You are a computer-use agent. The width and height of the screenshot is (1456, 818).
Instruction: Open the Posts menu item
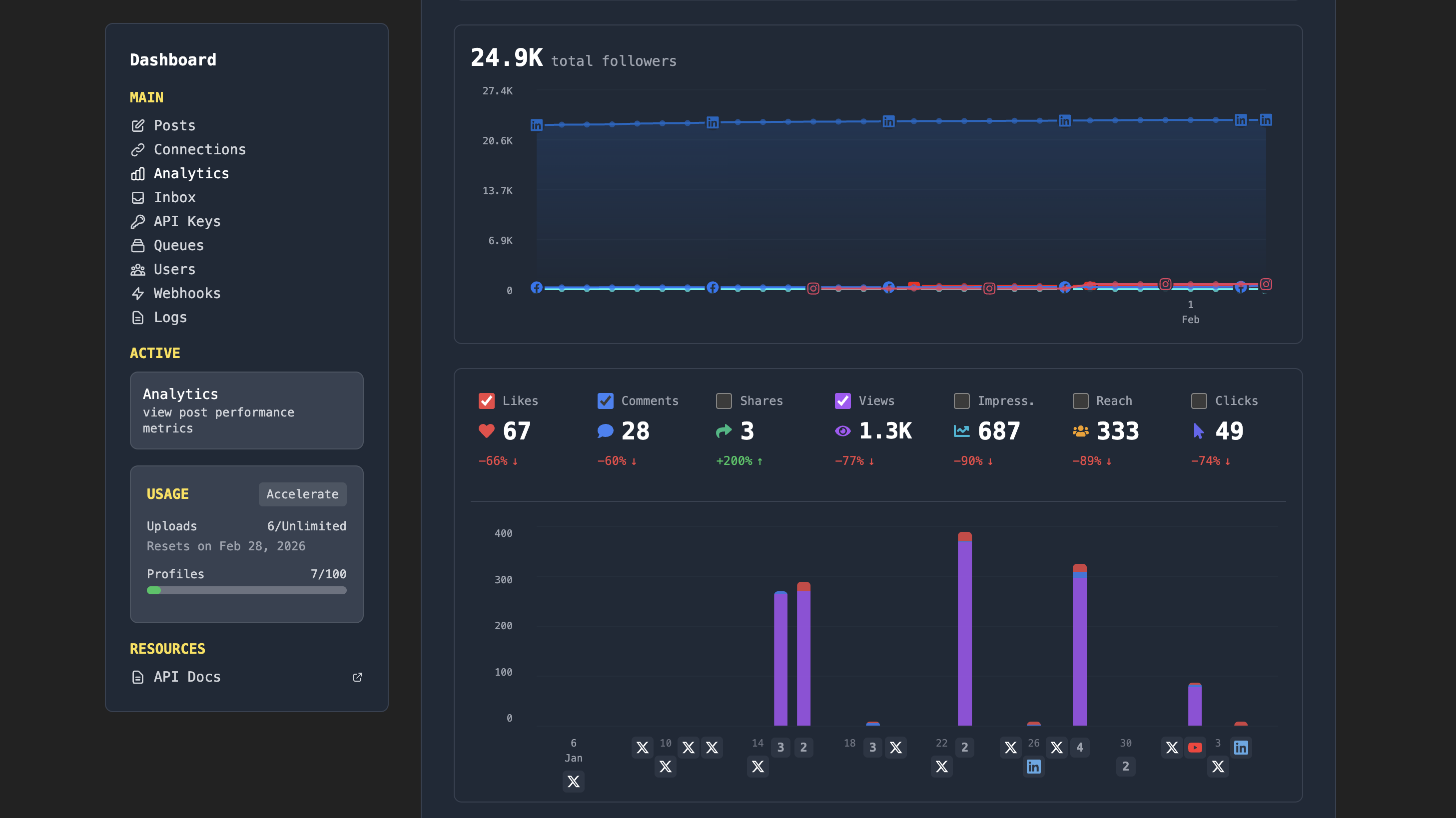(174, 125)
